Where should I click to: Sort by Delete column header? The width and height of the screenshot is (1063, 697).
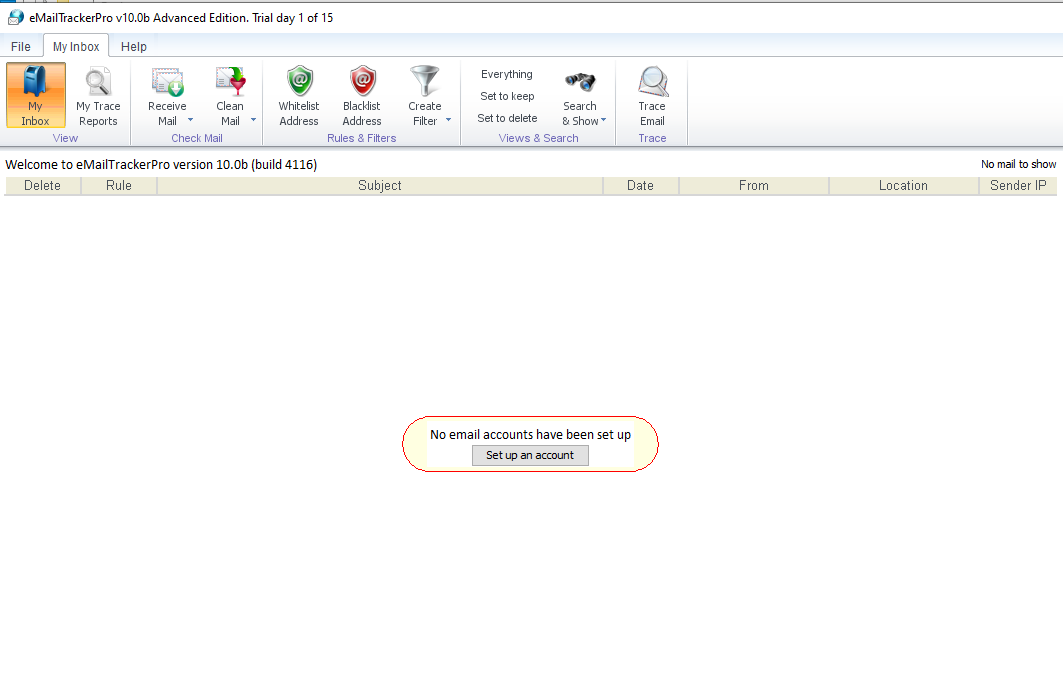click(43, 186)
